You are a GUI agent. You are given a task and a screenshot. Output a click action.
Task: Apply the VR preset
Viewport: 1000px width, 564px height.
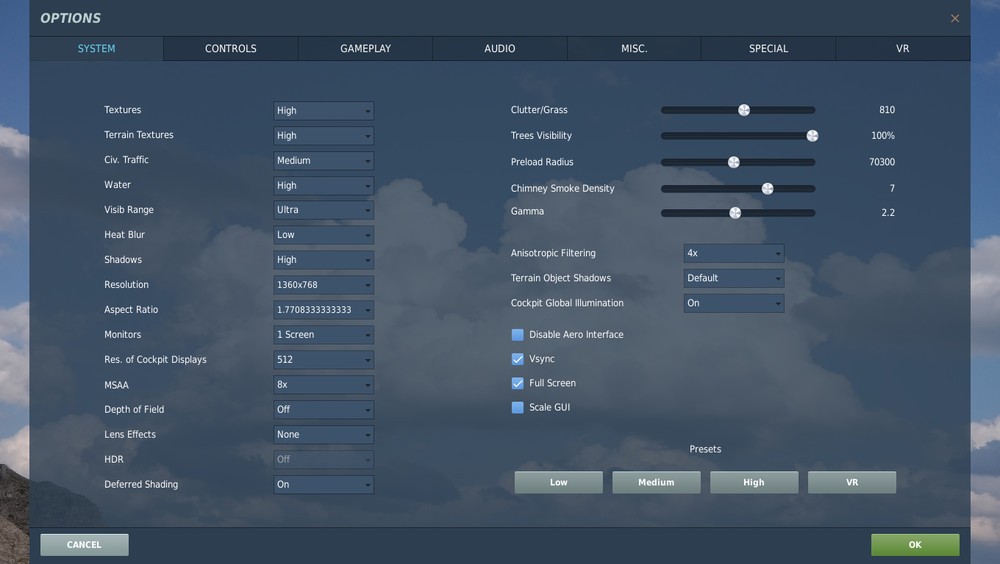852,482
